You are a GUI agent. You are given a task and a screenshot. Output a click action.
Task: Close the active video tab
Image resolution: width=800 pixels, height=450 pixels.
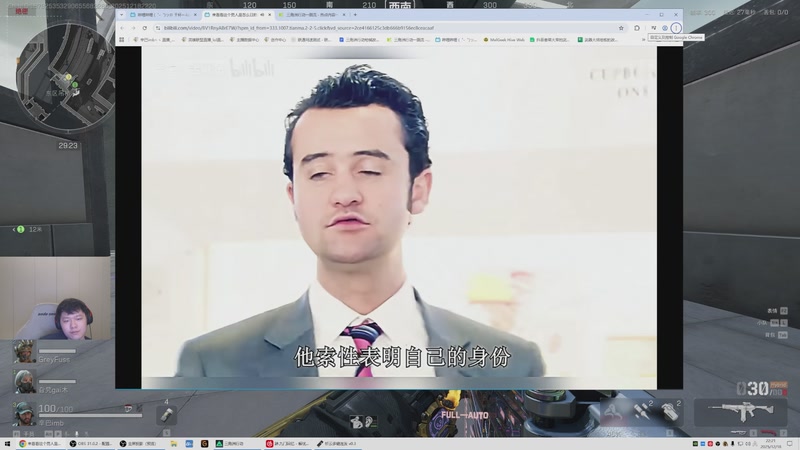click(x=269, y=15)
